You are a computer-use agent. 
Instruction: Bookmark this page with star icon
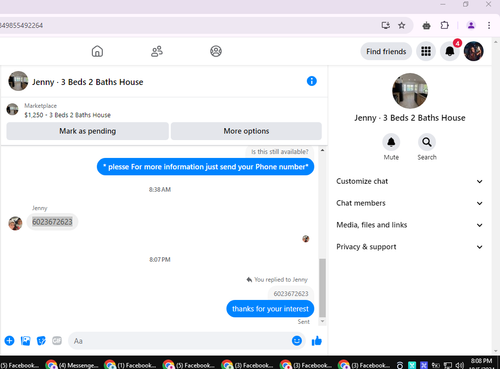click(x=402, y=25)
